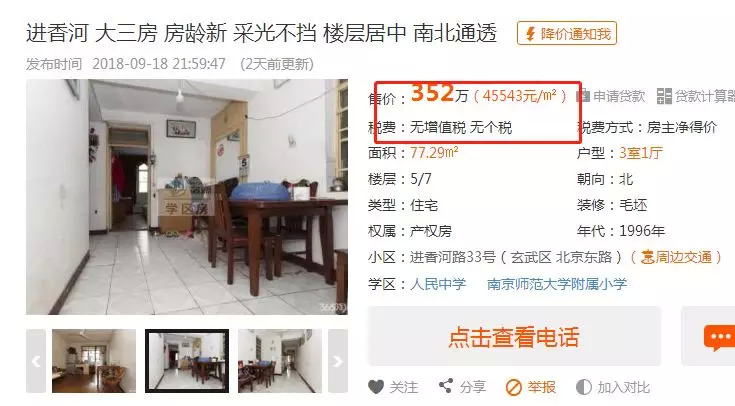Screen dimensions: 735x406
Task: Open the orange chat bubble icon
Action: (x=718, y=338)
